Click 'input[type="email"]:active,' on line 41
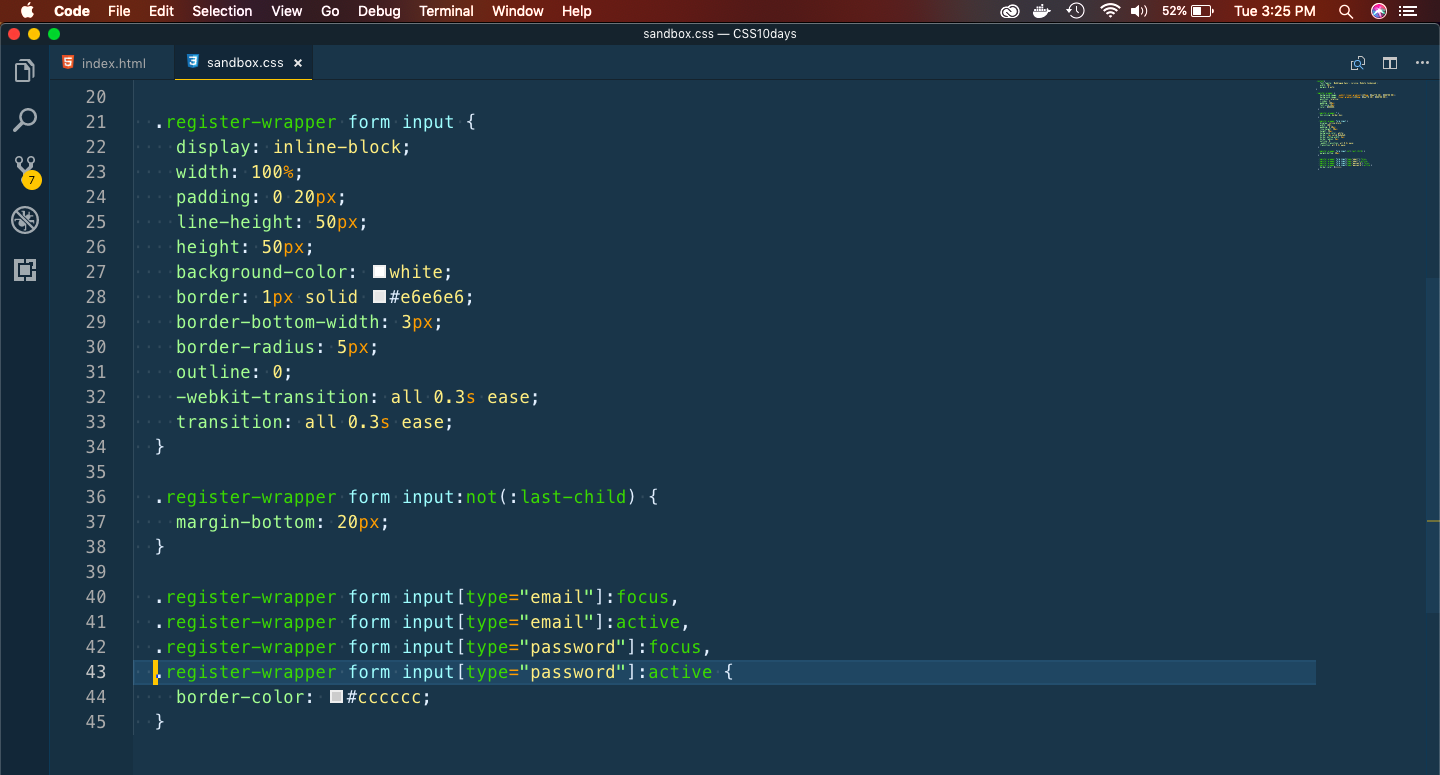The height and width of the screenshot is (775, 1440). [546, 622]
